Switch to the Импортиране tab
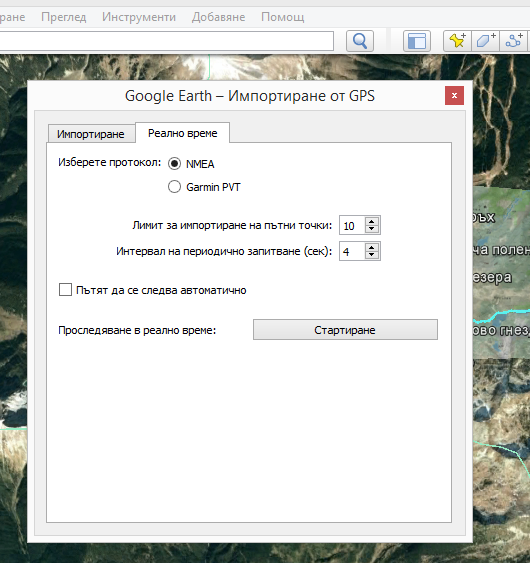This screenshot has width=530, height=563. (x=91, y=134)
